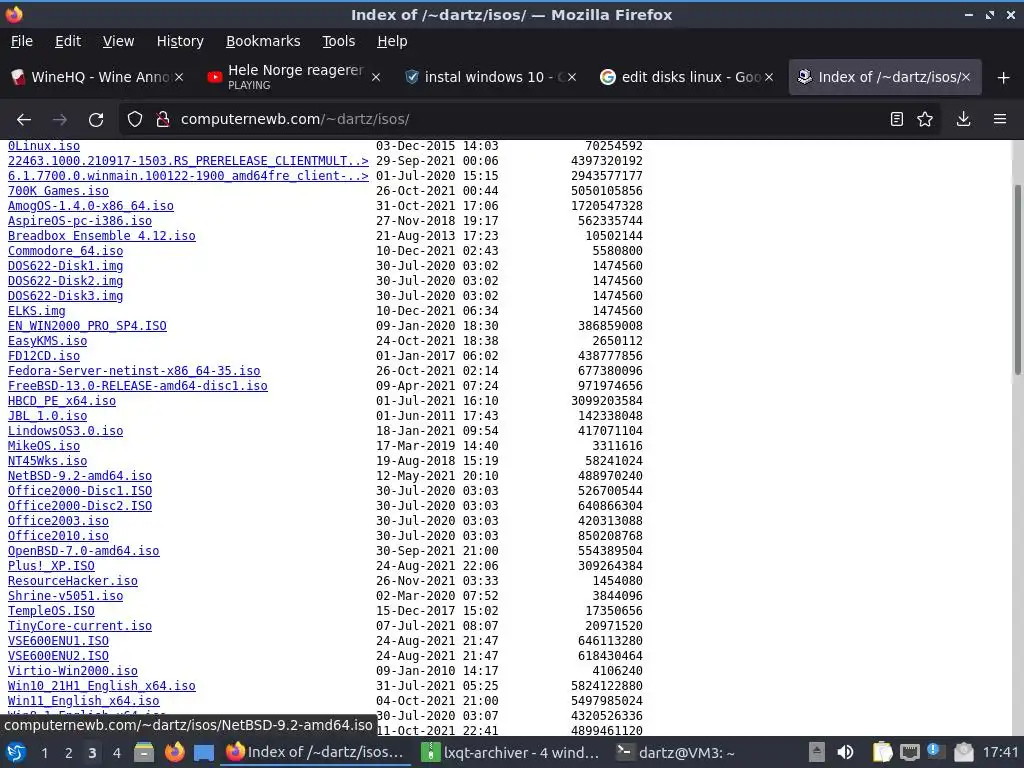Open the Bookmarks menu
Screen dimensions: 1024x768
click(x=263, y=41)
